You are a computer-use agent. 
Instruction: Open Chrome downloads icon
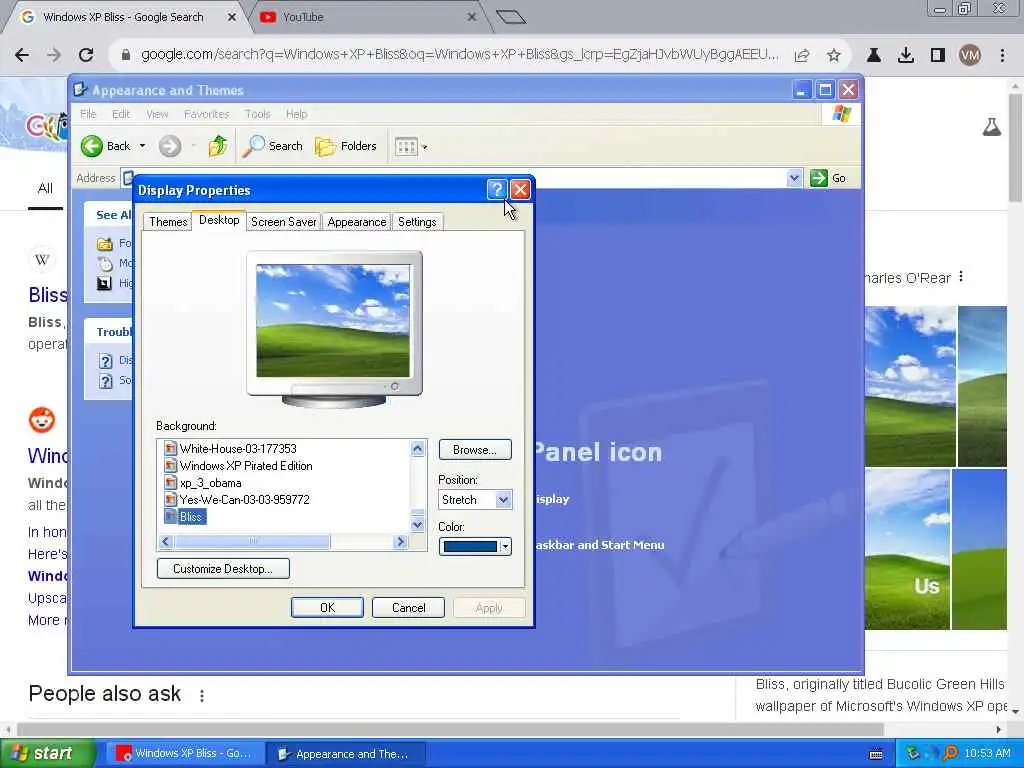coord(906,56)
